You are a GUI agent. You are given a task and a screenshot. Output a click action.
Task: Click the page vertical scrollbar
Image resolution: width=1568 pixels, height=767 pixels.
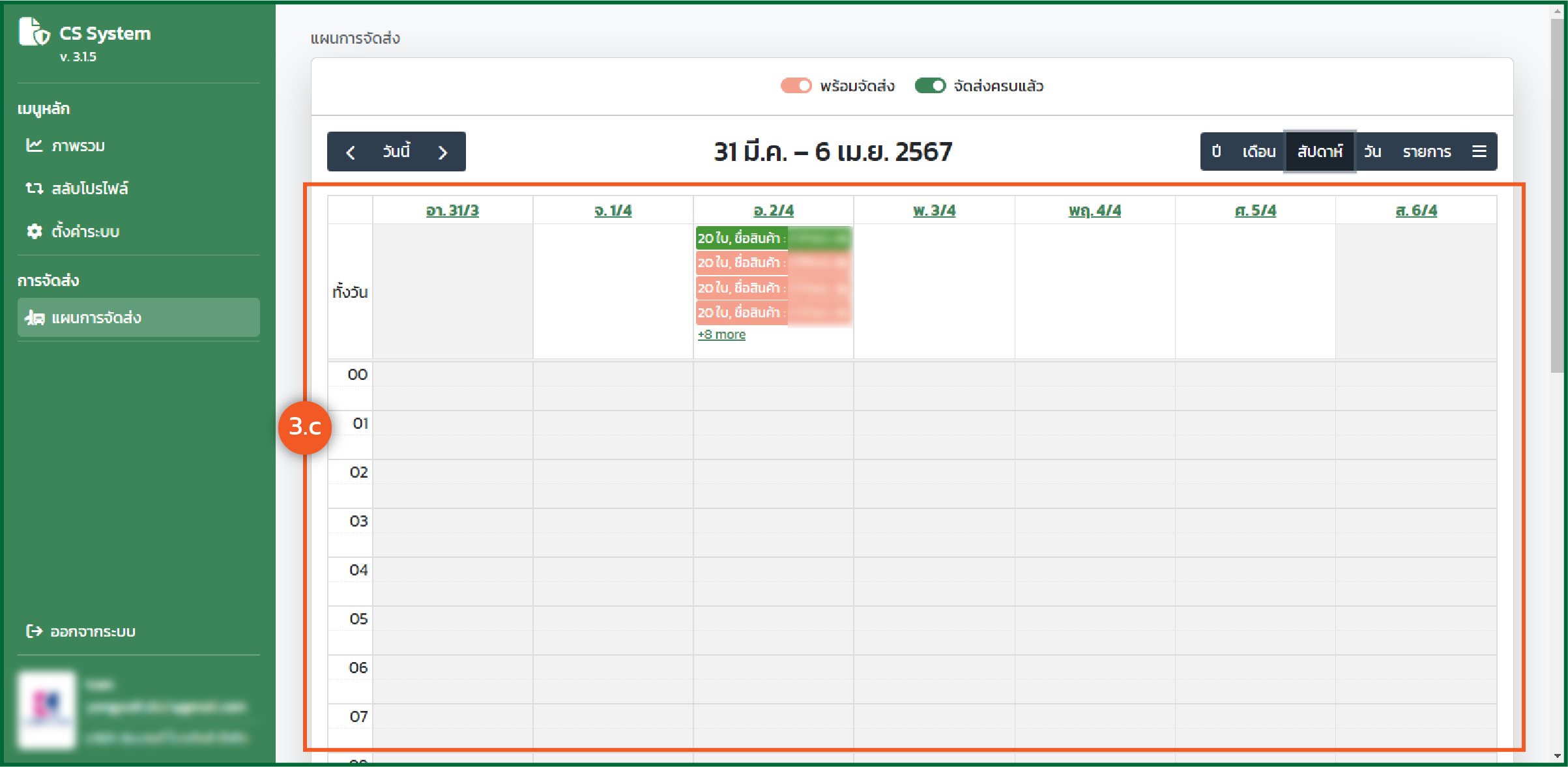[x=1557, y=195]
